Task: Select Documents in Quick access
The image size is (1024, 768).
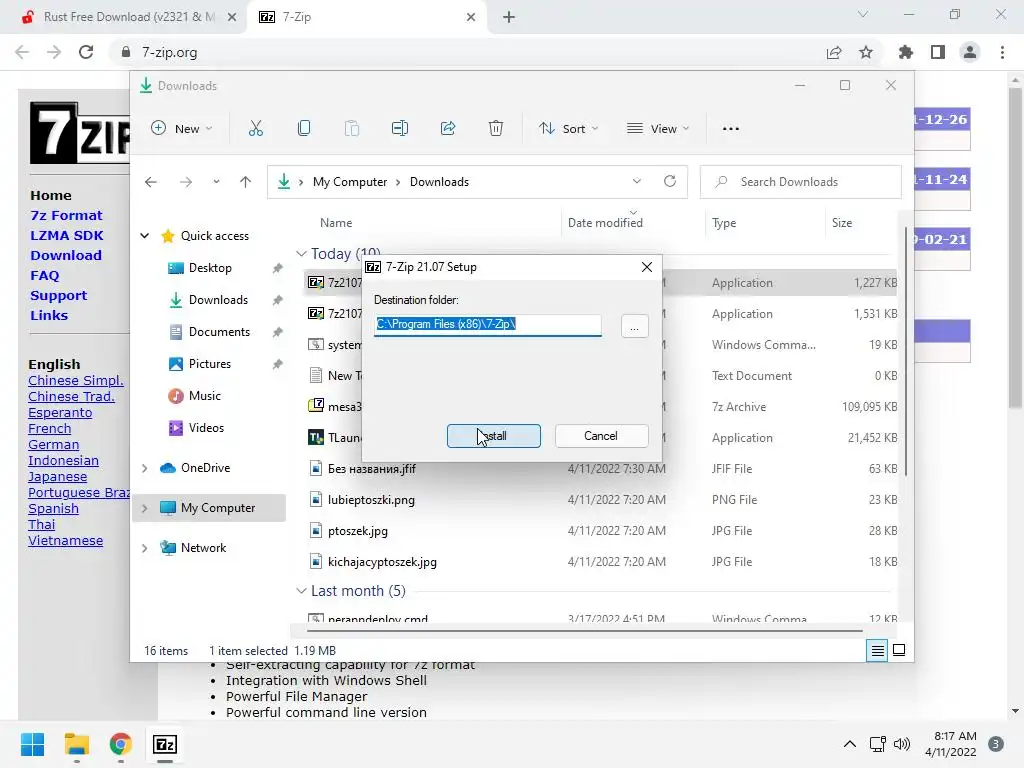Action: click(219, 332)
